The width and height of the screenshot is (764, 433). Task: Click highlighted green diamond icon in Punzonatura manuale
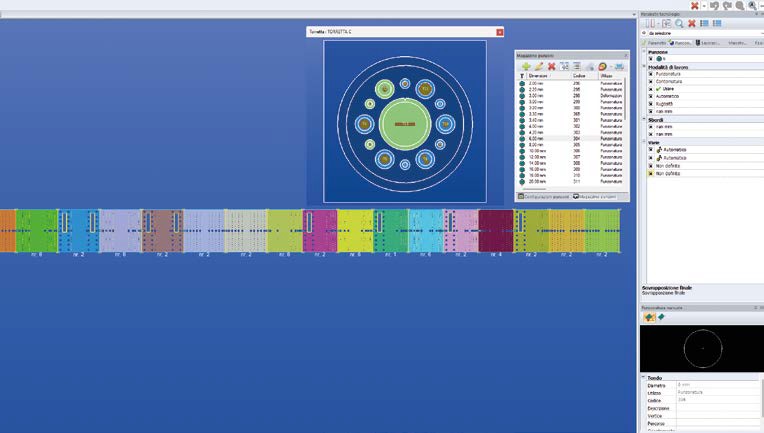pyautogui.click(x=649, y=317)
